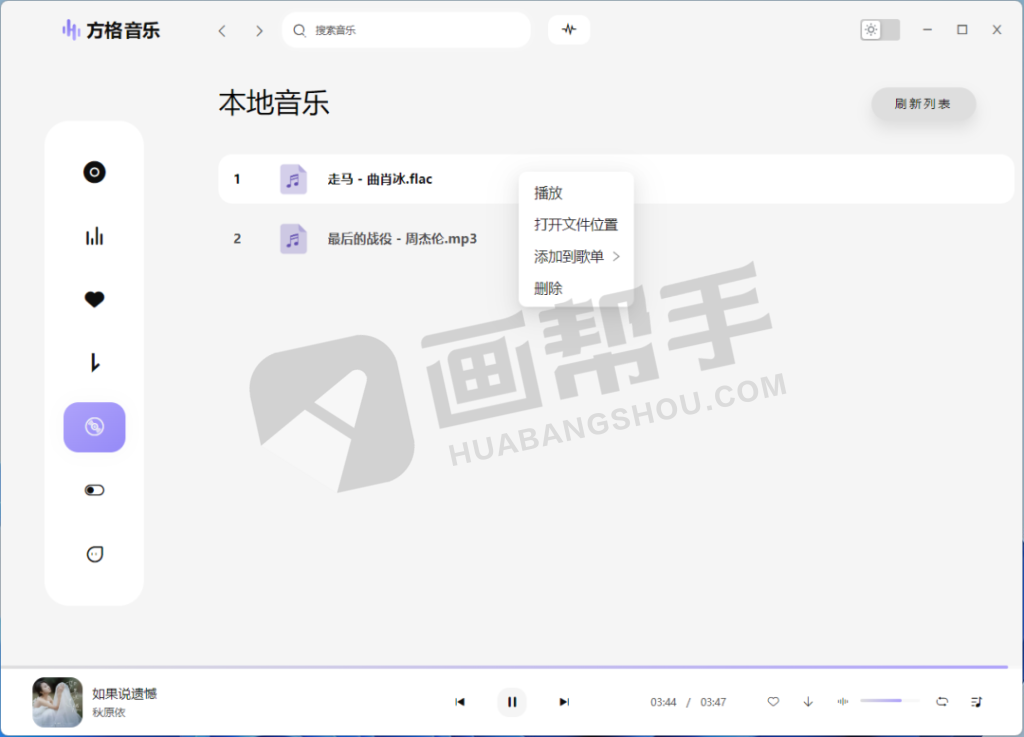The width and height of the screenshot is (1024, 737).
Task: Download the playing song
Action: (x=808, y=702)
